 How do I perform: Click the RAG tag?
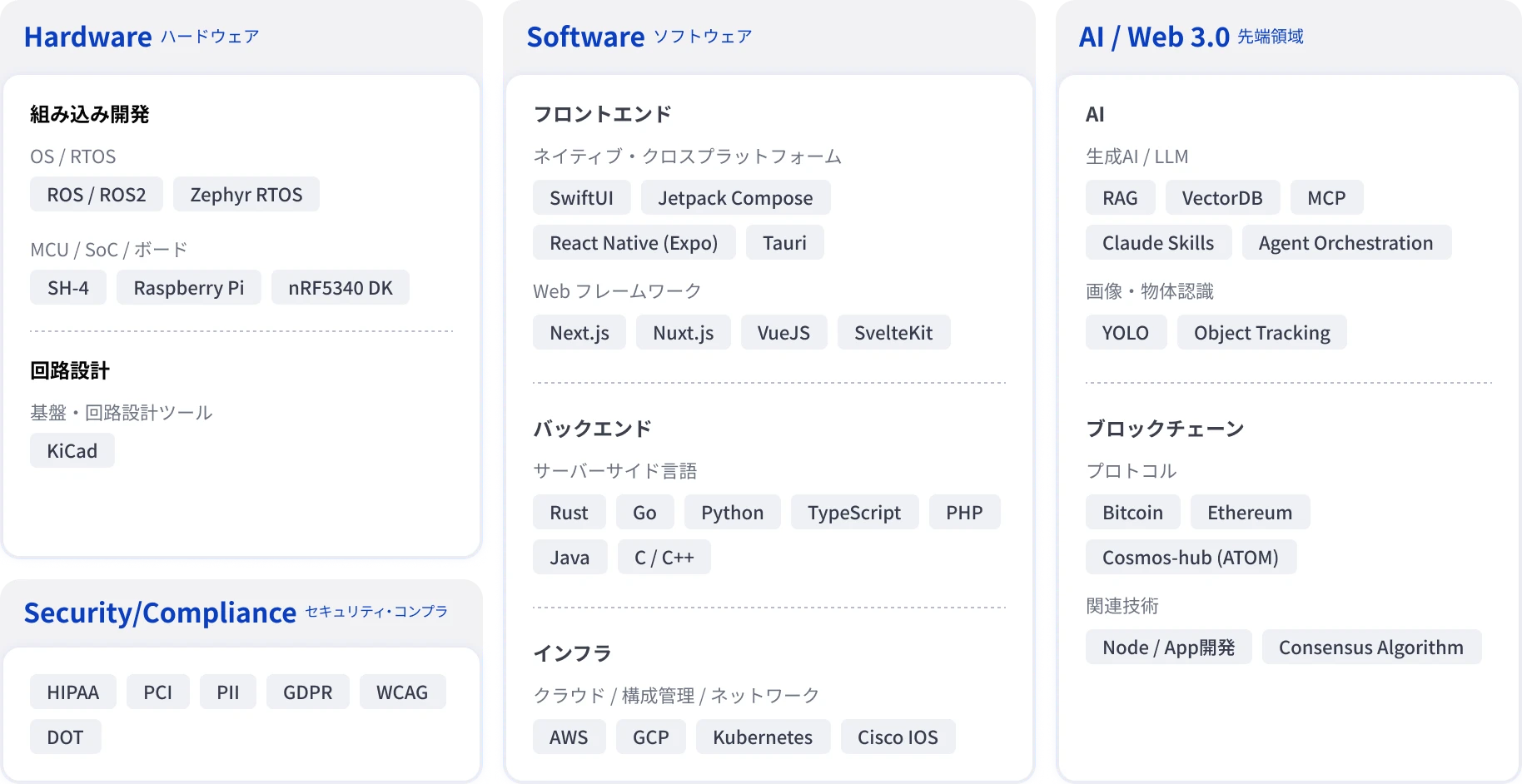(1121, 197)
